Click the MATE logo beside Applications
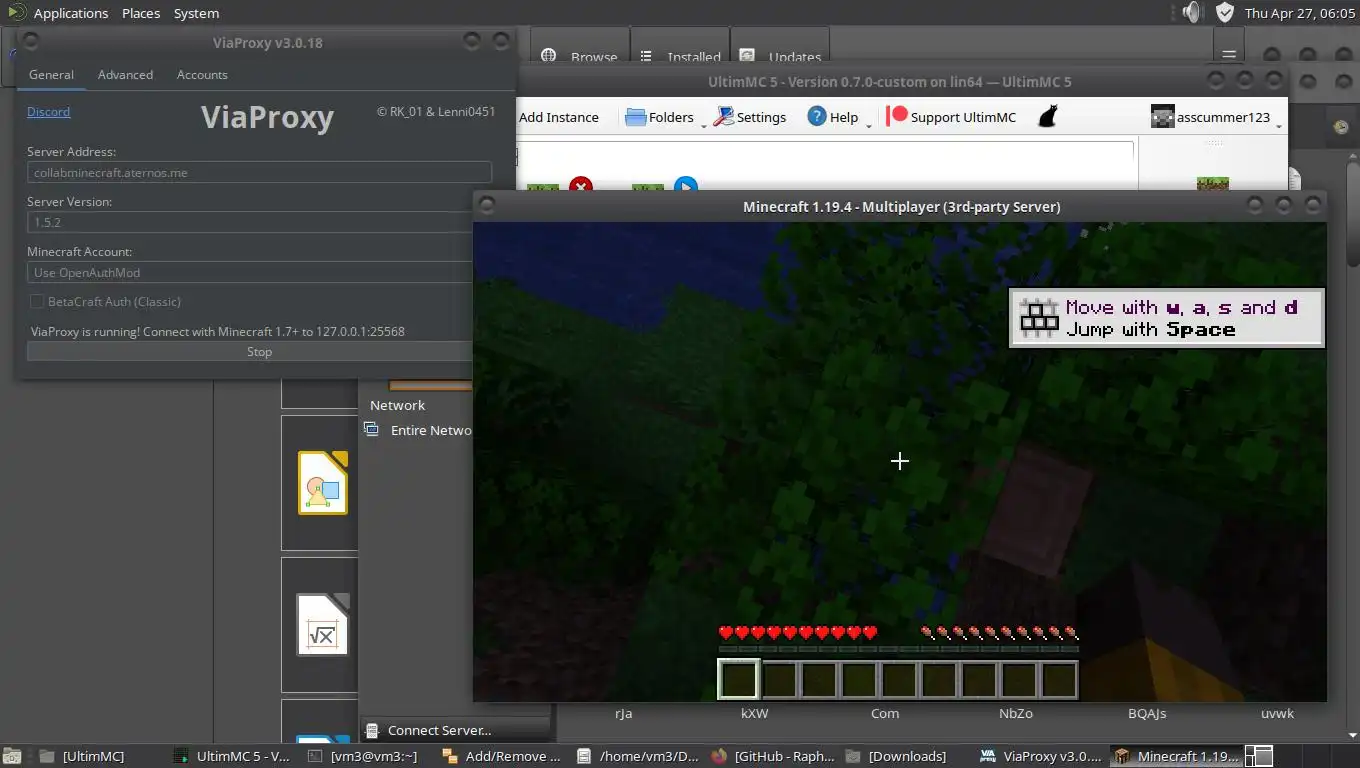This screenshot has width=1360, height=768. 16,13
